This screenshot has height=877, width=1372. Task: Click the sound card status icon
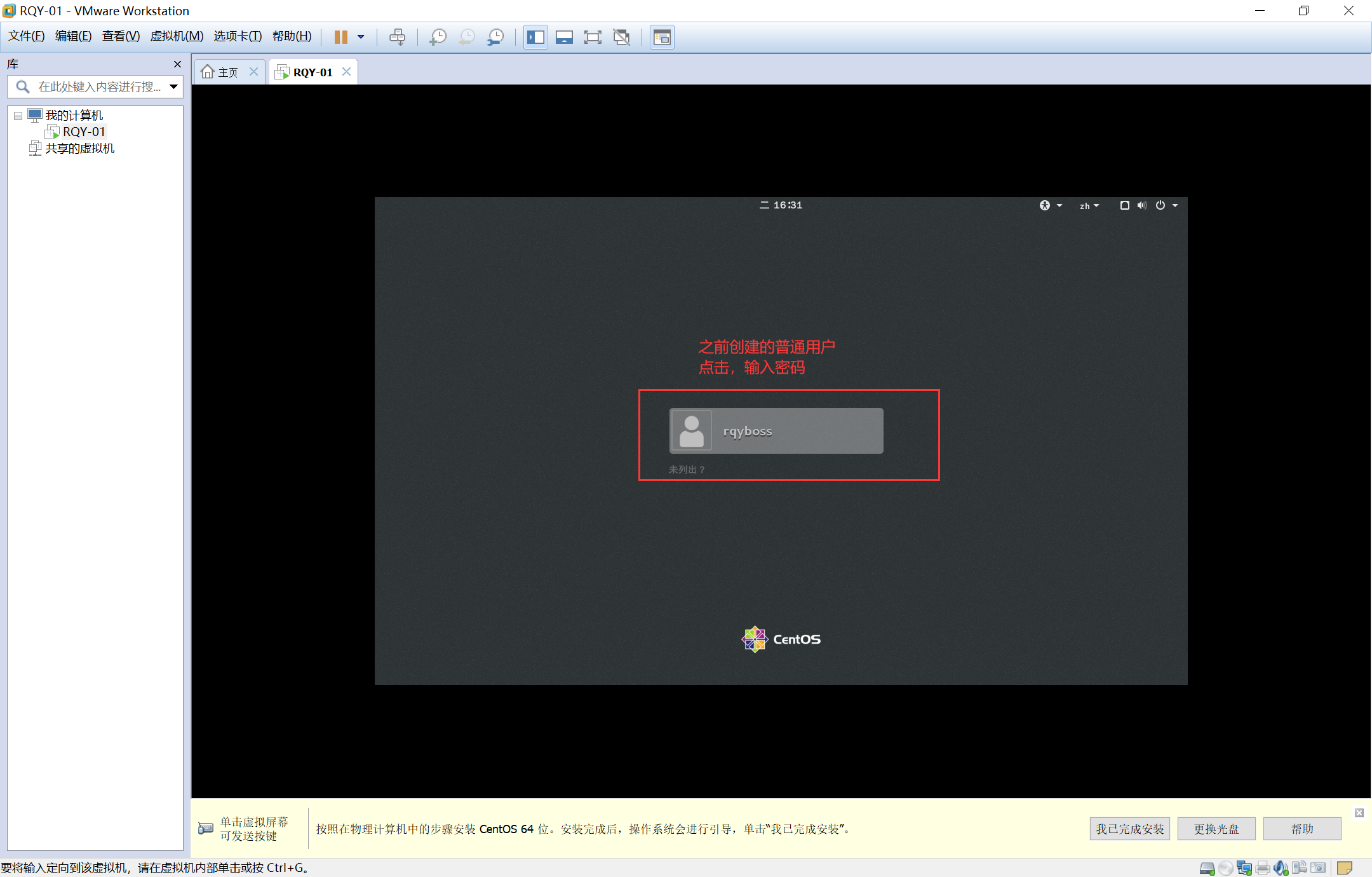pos(1281,868)
